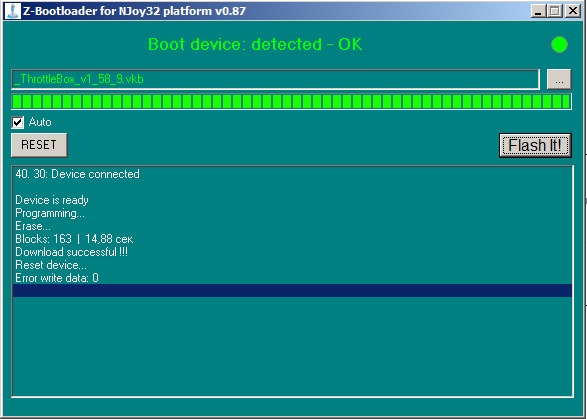Maximize the Z-Bootloader window

(555, 11)
